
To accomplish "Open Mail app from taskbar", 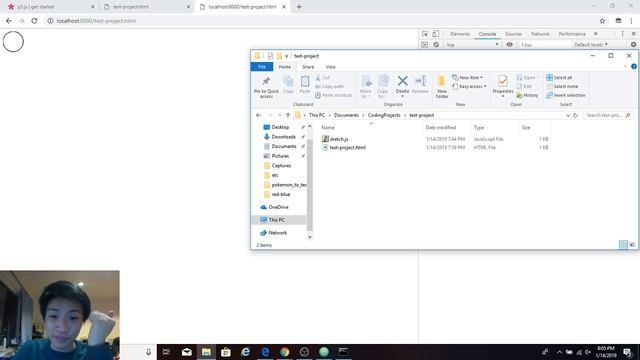I will tap(187, 352).
